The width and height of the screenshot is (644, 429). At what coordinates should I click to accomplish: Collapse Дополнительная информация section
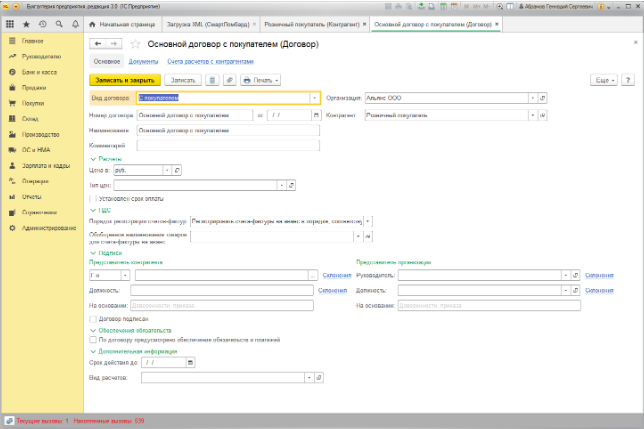pos(133,351)
